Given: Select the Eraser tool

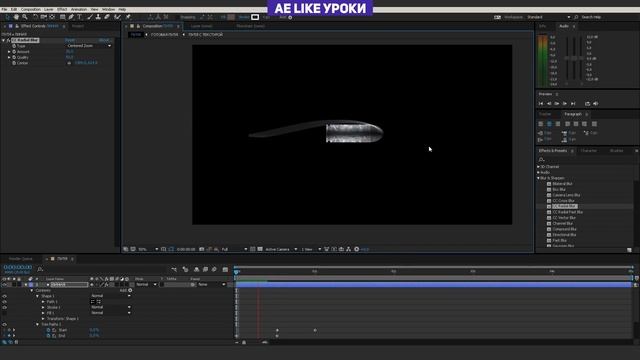Looking at the screenshot, I should [x=107, y=17].
